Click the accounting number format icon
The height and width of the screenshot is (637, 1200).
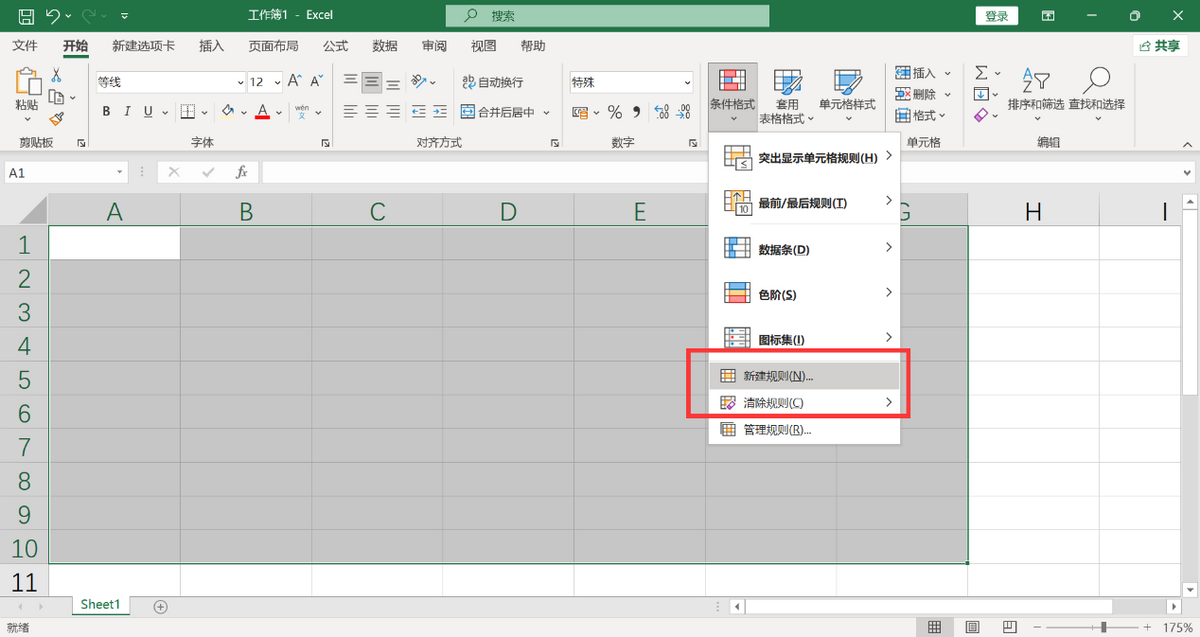click(x=581, y=112)
